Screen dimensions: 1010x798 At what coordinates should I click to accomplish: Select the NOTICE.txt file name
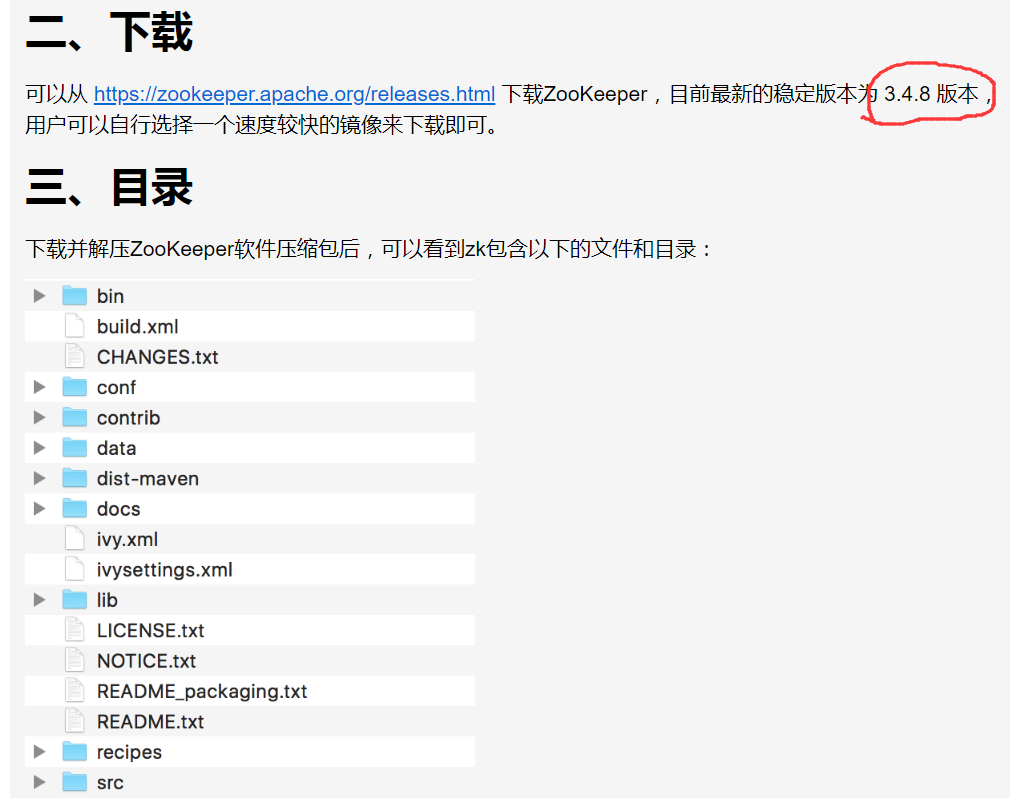point(146,661)
